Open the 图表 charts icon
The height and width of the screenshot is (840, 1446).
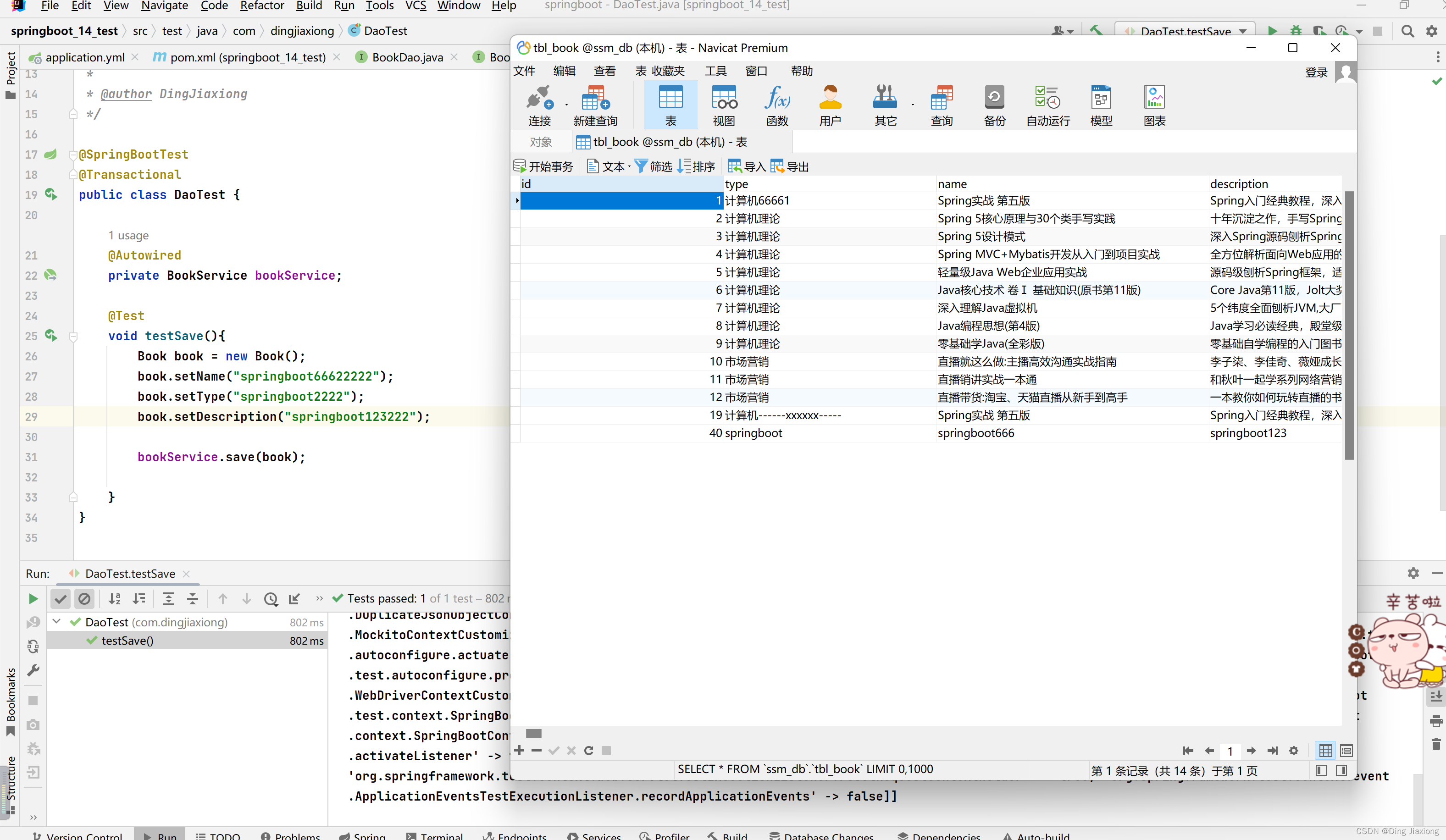tap(1154, 105)
